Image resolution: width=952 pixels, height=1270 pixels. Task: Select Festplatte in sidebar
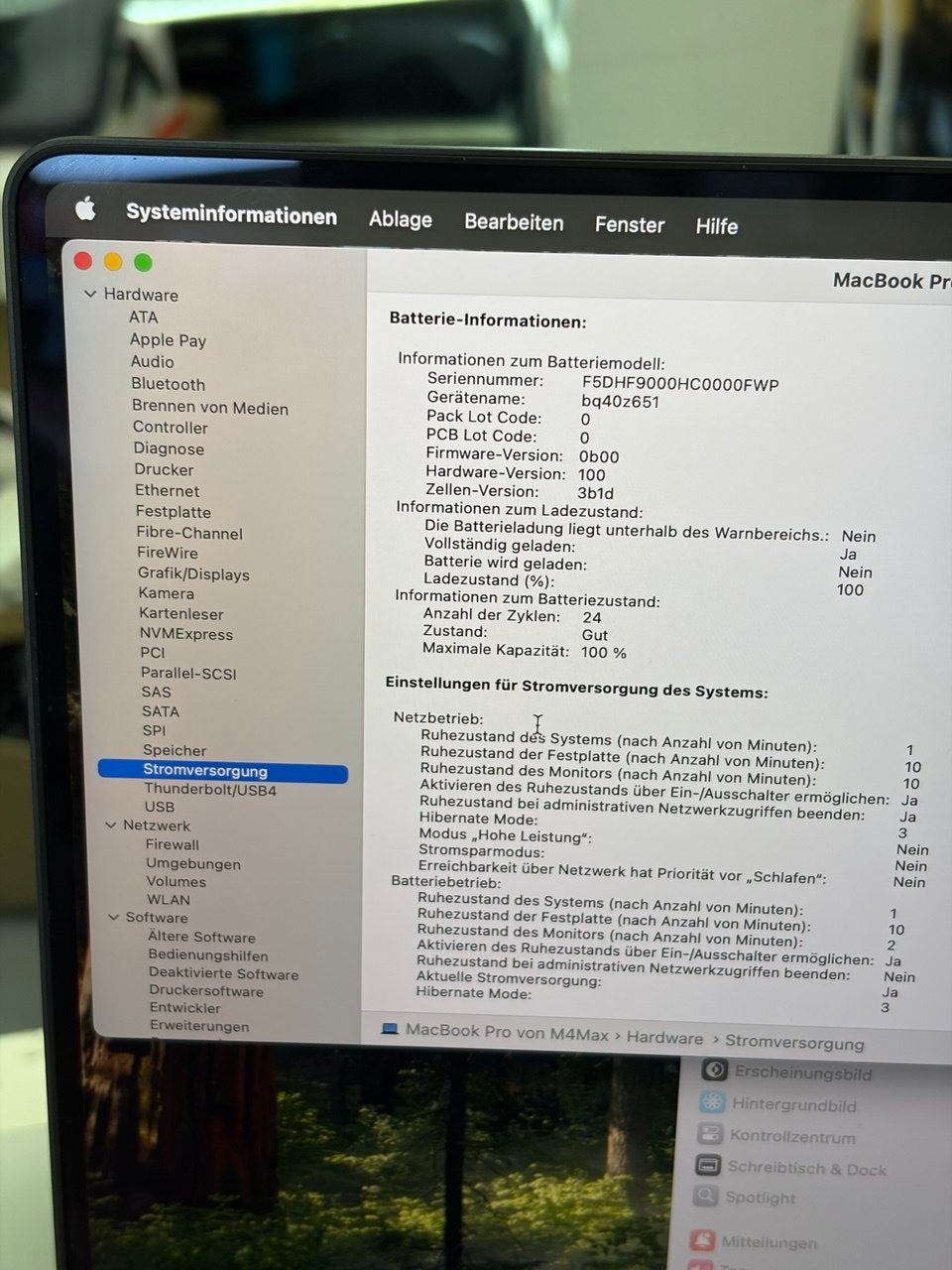point(173,512)
